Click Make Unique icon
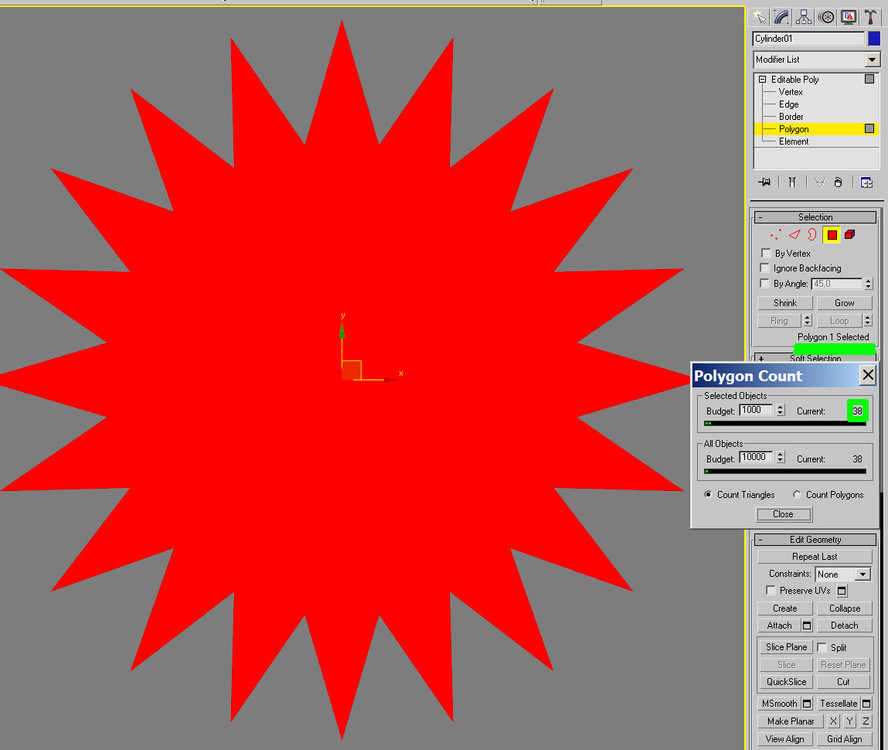888x750 pixels. pyautogui.click(x=819, y=182)
